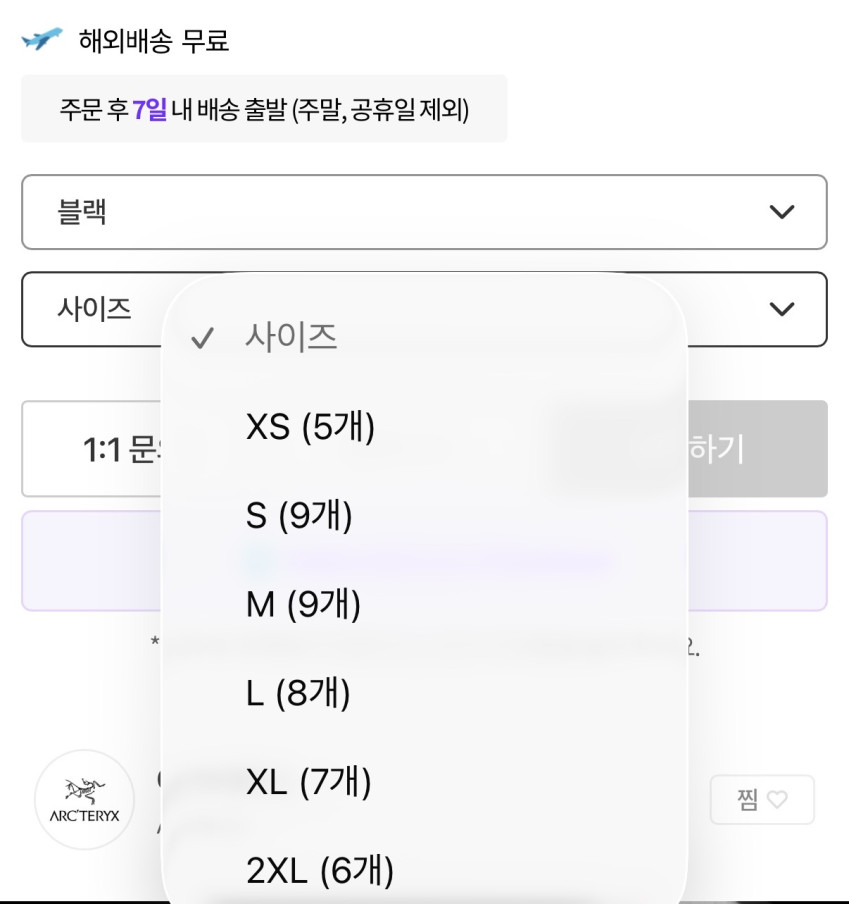Click the light purple banner box

(x=756, y=560)
